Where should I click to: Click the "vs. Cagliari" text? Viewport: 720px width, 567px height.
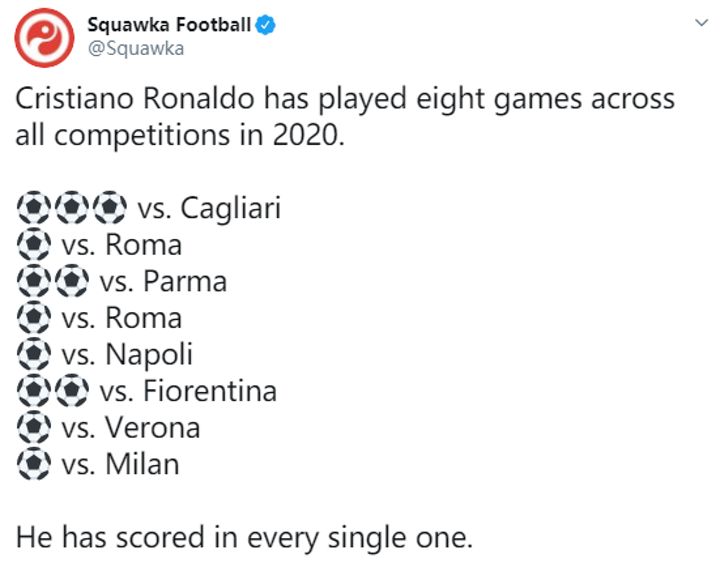208,208
